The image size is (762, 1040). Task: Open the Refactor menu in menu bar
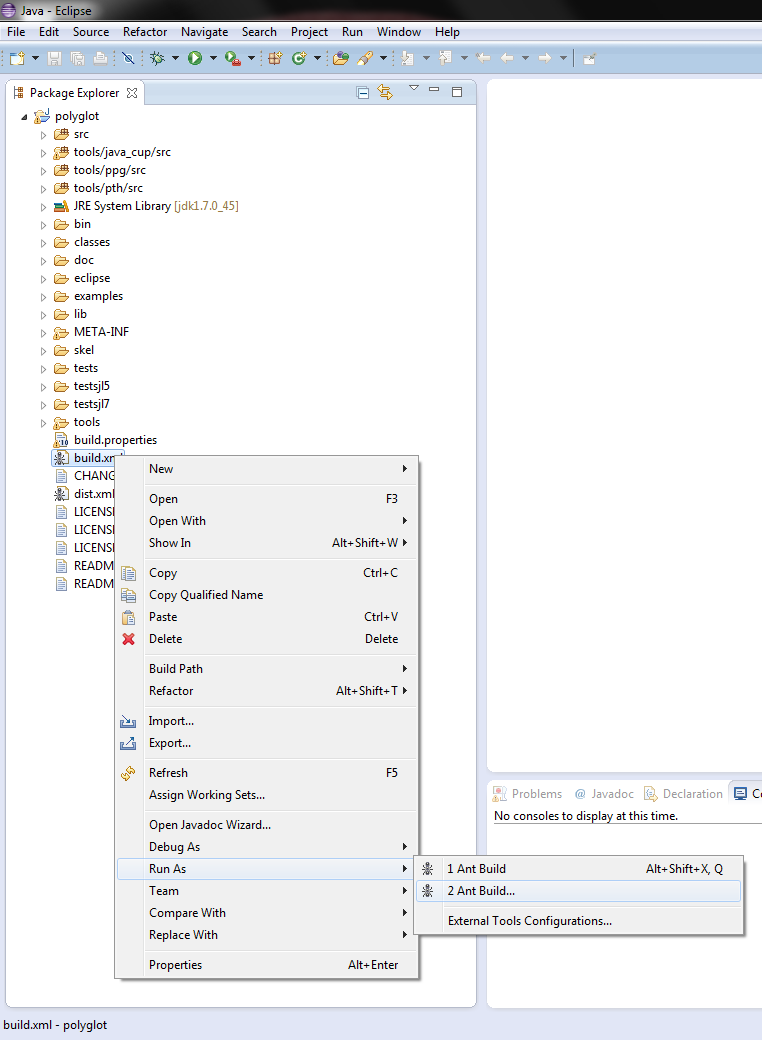tap(145, 32)
